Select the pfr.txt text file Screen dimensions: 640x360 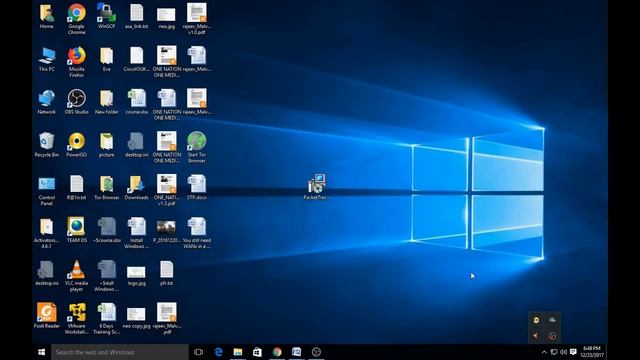166,272
